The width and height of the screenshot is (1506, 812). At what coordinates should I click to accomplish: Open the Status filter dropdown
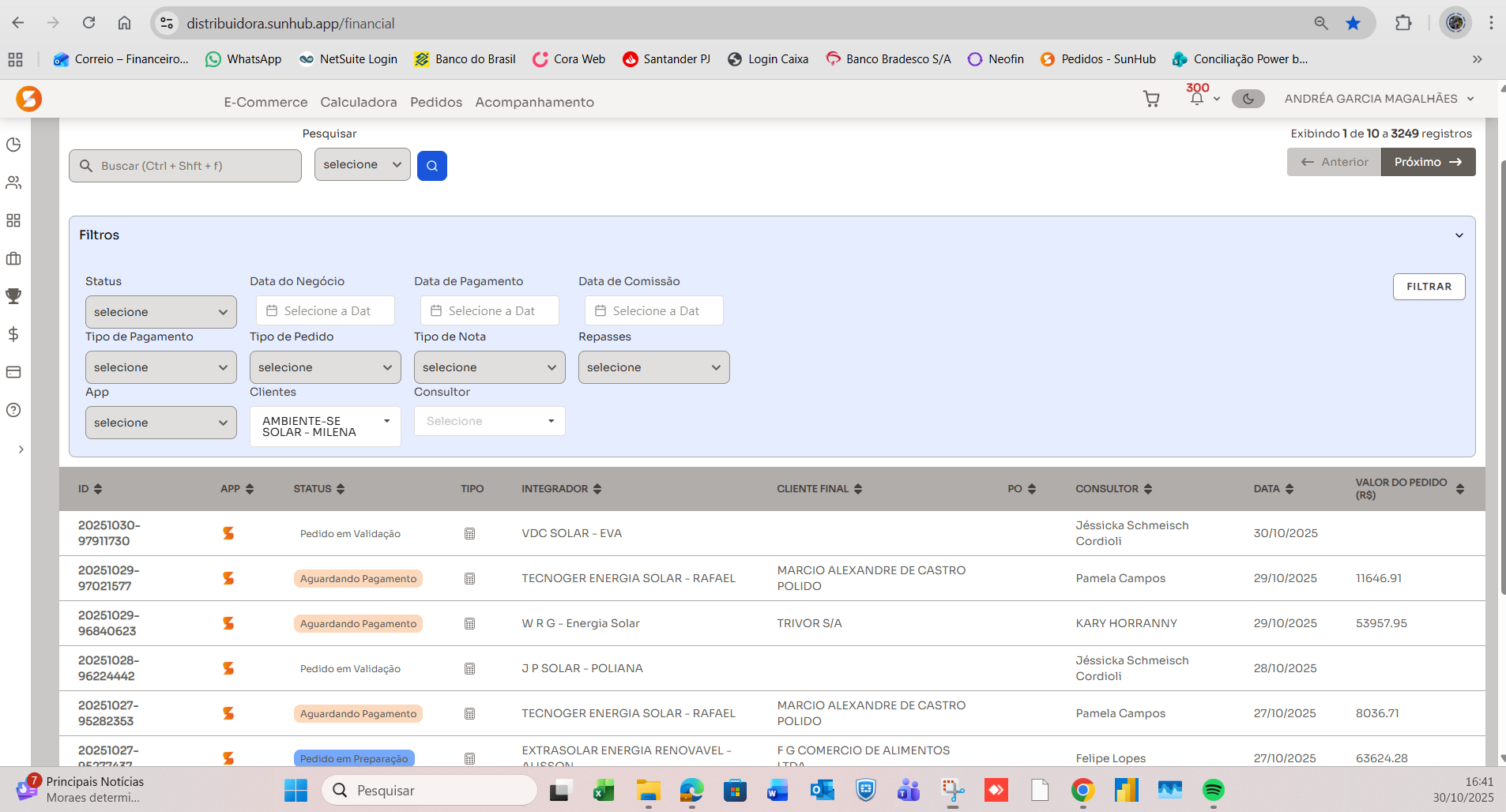(160, 312)
